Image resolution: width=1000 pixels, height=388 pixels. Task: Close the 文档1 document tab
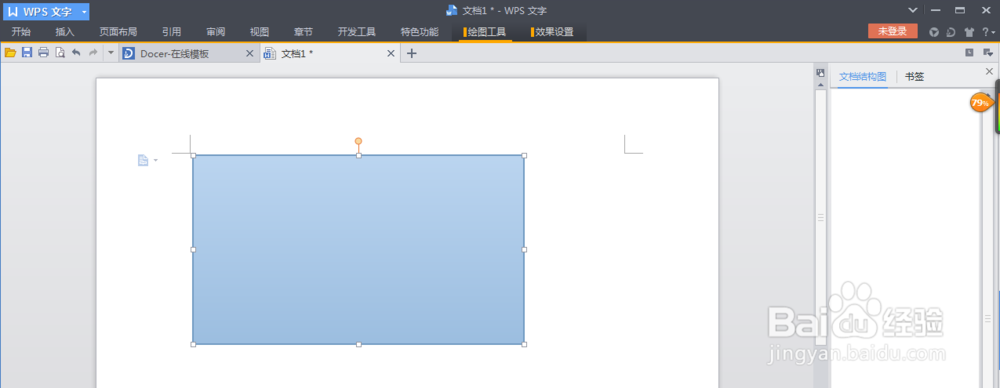(x=391, y=54)
